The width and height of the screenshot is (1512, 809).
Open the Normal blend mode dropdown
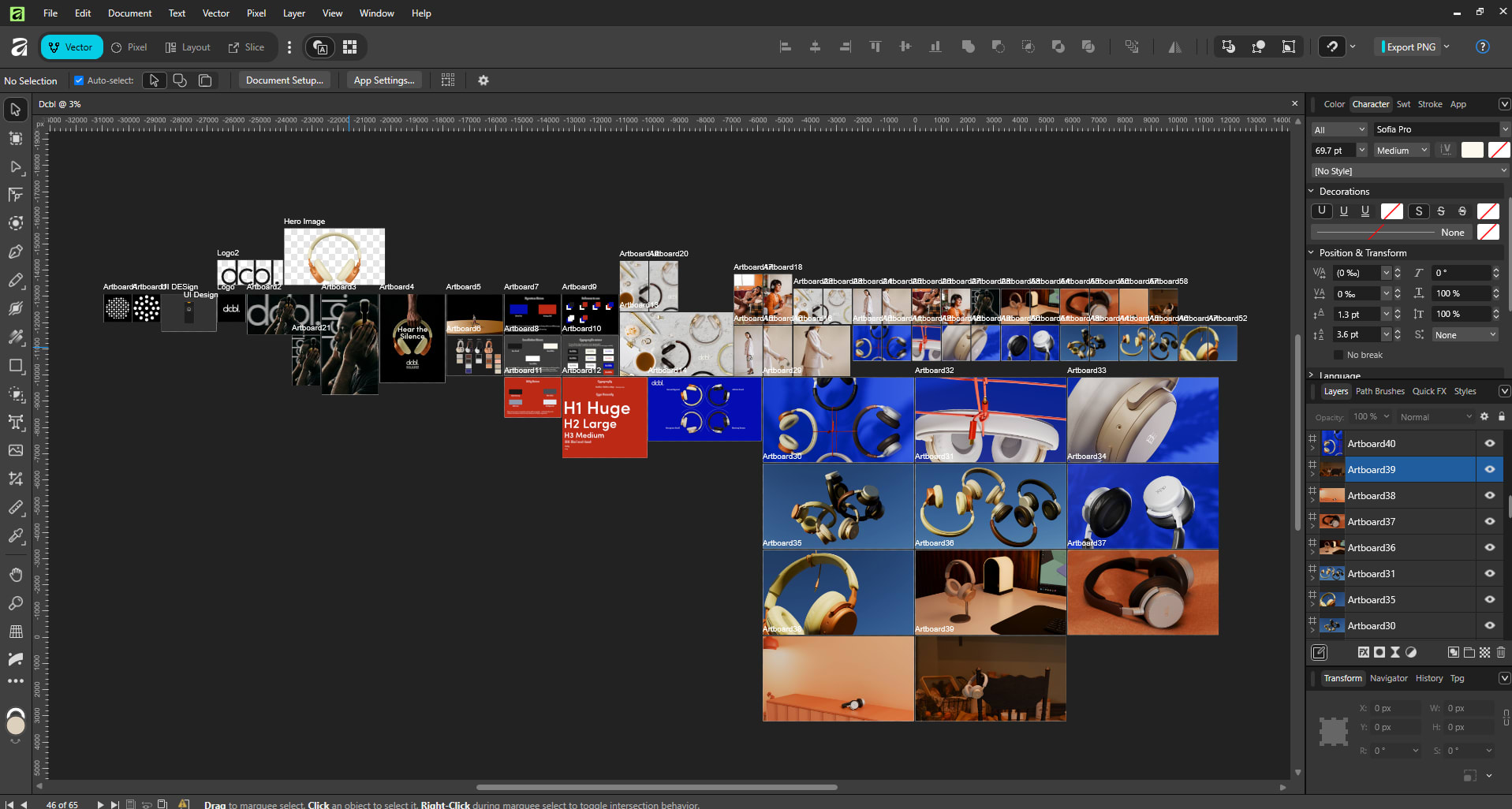[x=1435, y=417]
